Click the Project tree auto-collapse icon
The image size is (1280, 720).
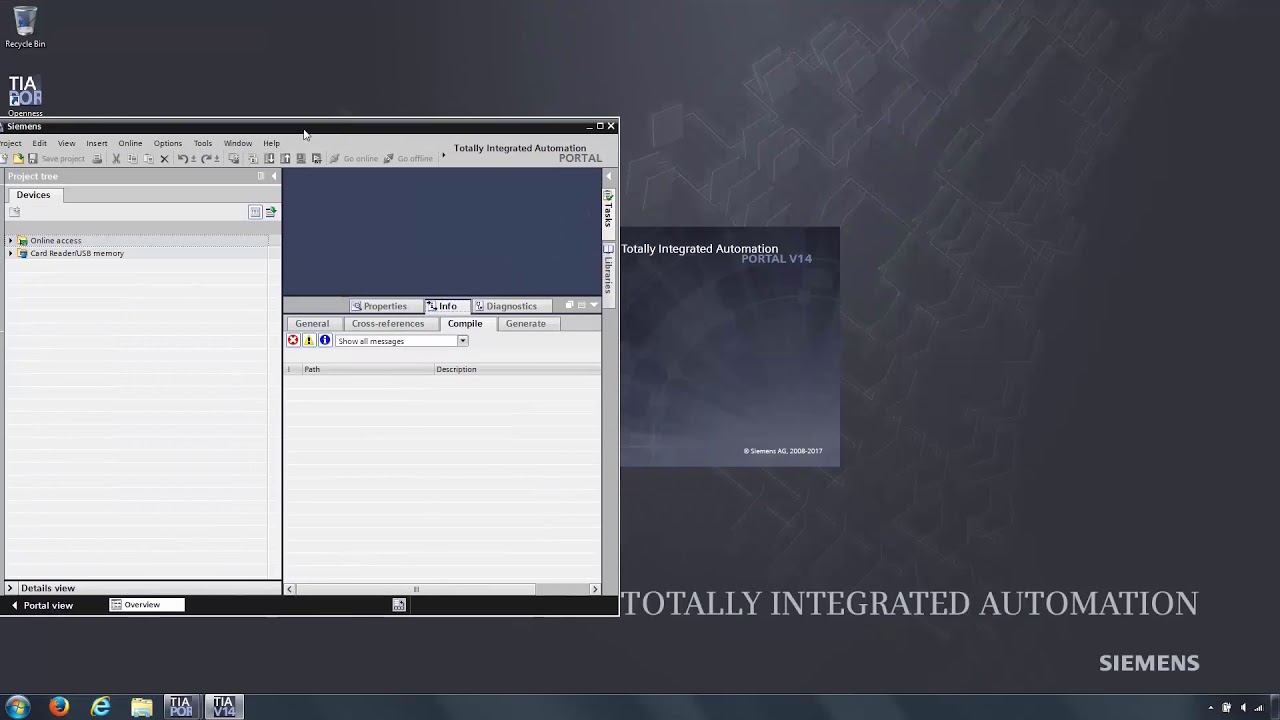click(261, 176)
